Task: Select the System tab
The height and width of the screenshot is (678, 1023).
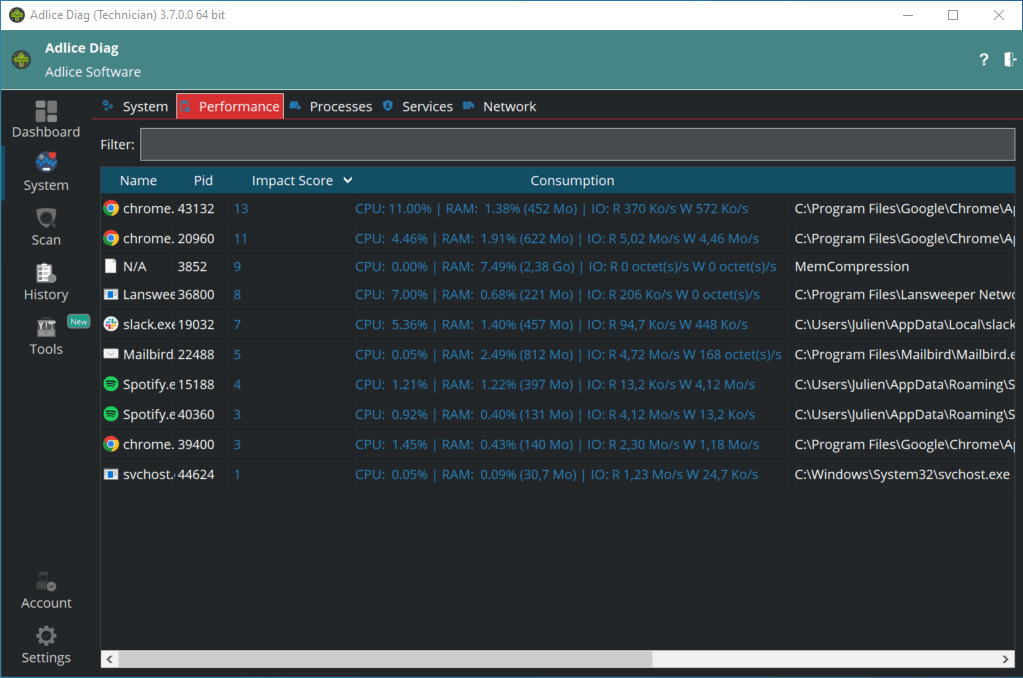Action: click(x=145, y=107)
